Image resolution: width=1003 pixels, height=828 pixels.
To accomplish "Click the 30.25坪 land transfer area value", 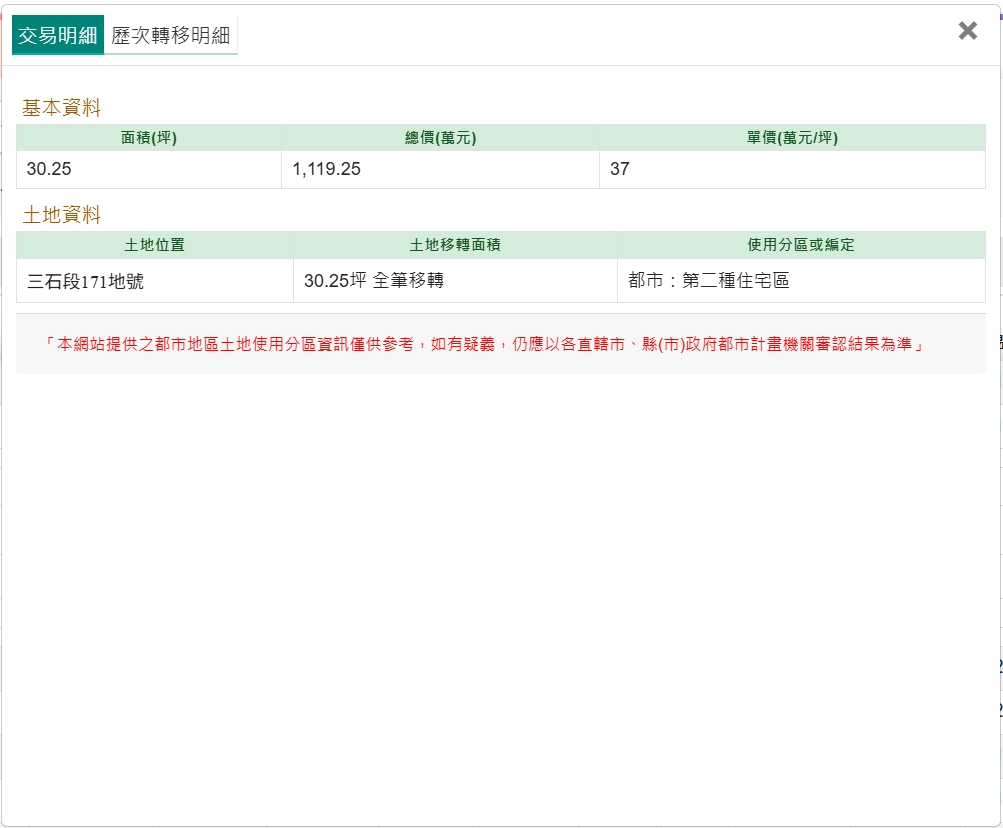I will pos(335,281).
